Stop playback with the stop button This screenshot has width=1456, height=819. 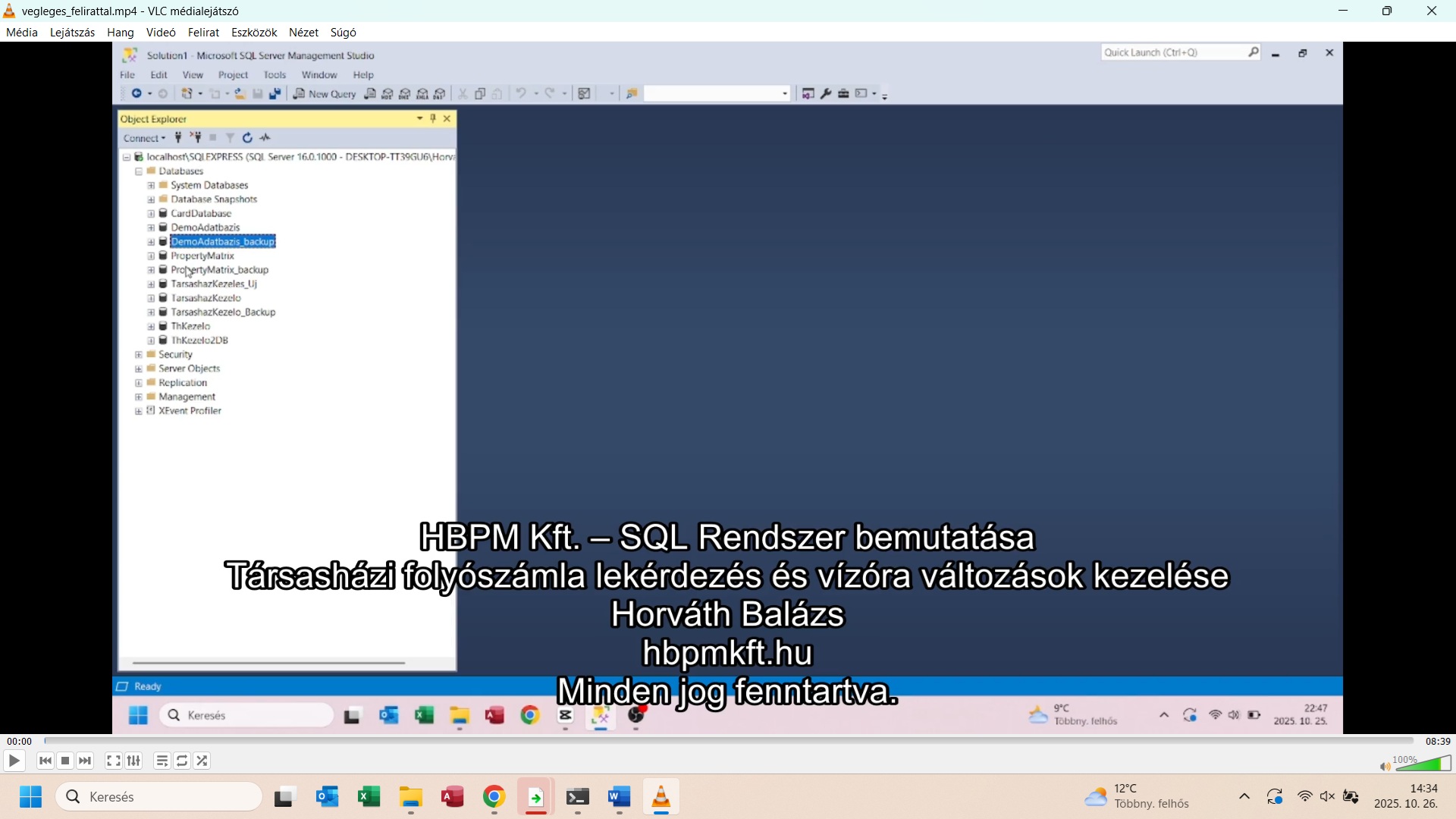[66, 761]
